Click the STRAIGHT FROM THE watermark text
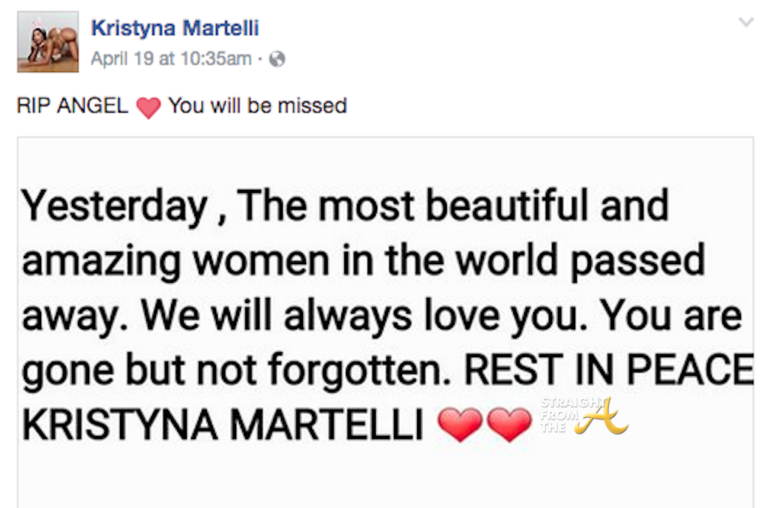The image size is (768, 508). [561, 410]
